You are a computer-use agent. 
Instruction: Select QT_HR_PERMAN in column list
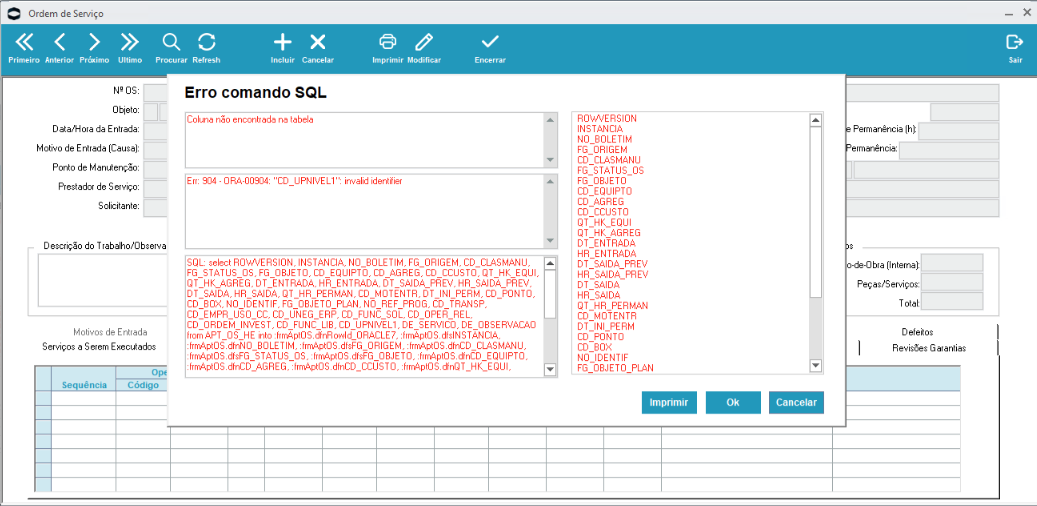pyautogui.click(x=612, y=306)
